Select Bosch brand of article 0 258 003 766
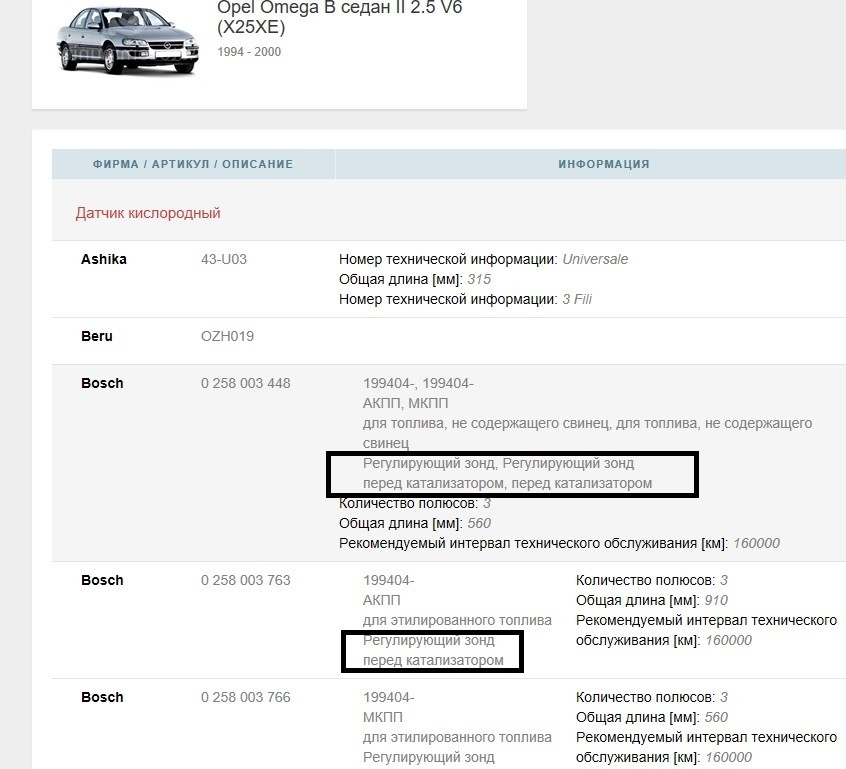Viewport: 846px width, 769px height. pos(102,697)
